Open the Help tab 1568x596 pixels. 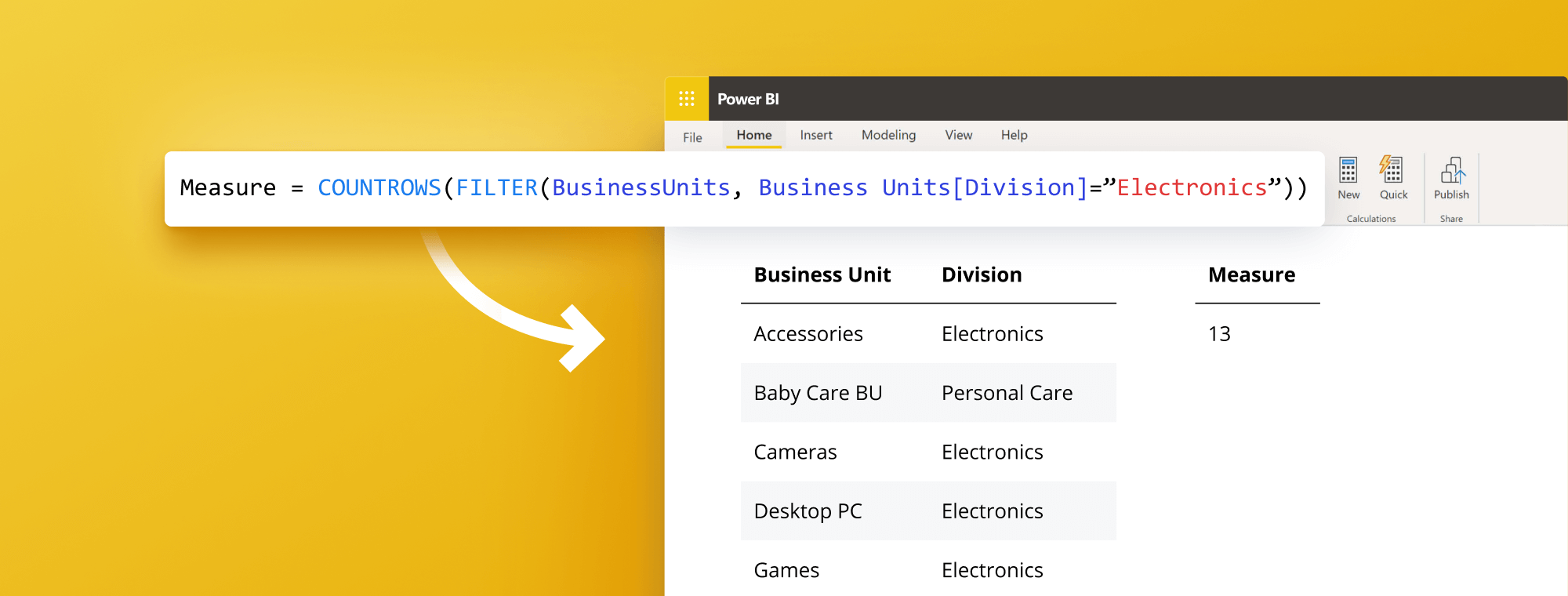(x=1014, y=135)
